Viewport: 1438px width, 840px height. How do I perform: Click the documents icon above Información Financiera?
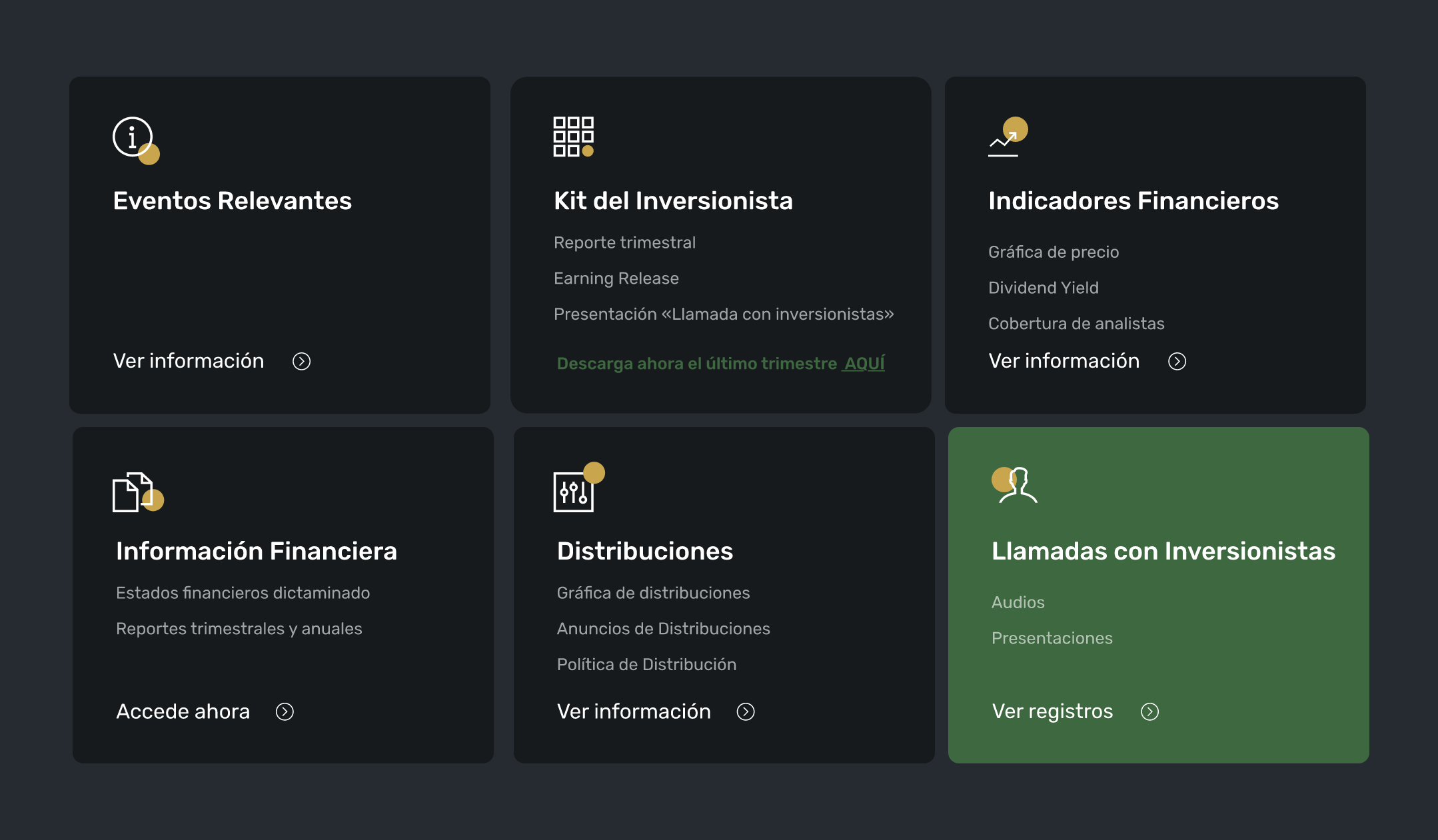[134, 492]
